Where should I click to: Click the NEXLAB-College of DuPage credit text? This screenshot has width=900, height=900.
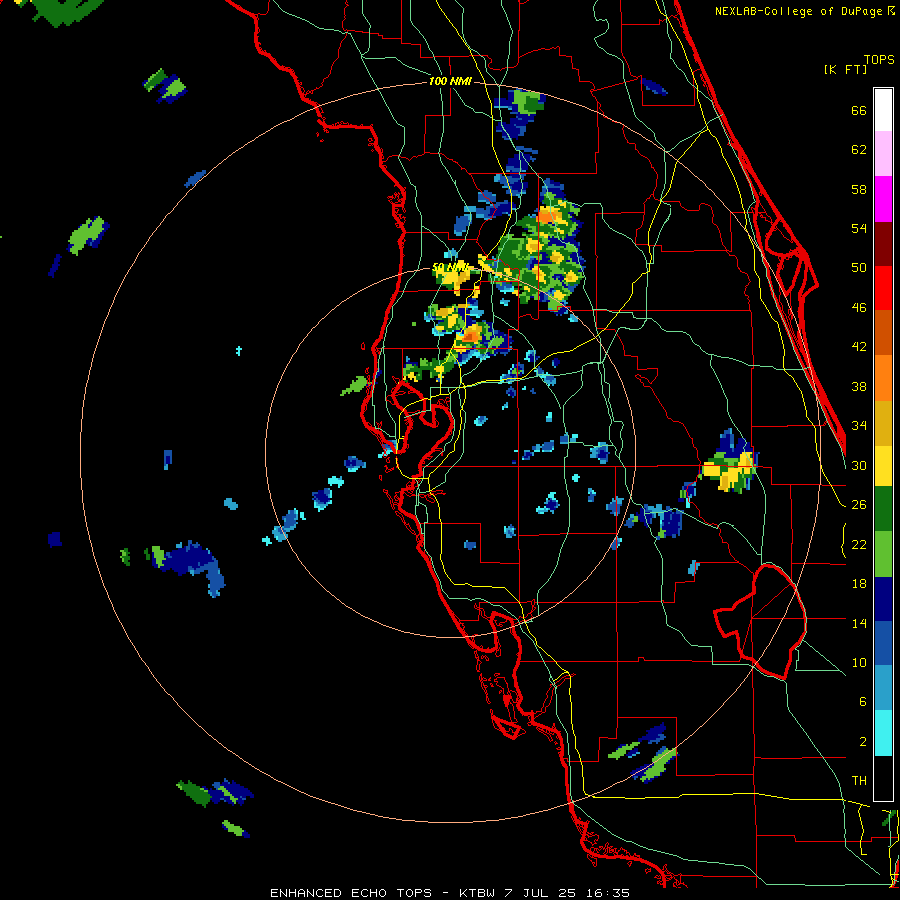tap(804, 11)
